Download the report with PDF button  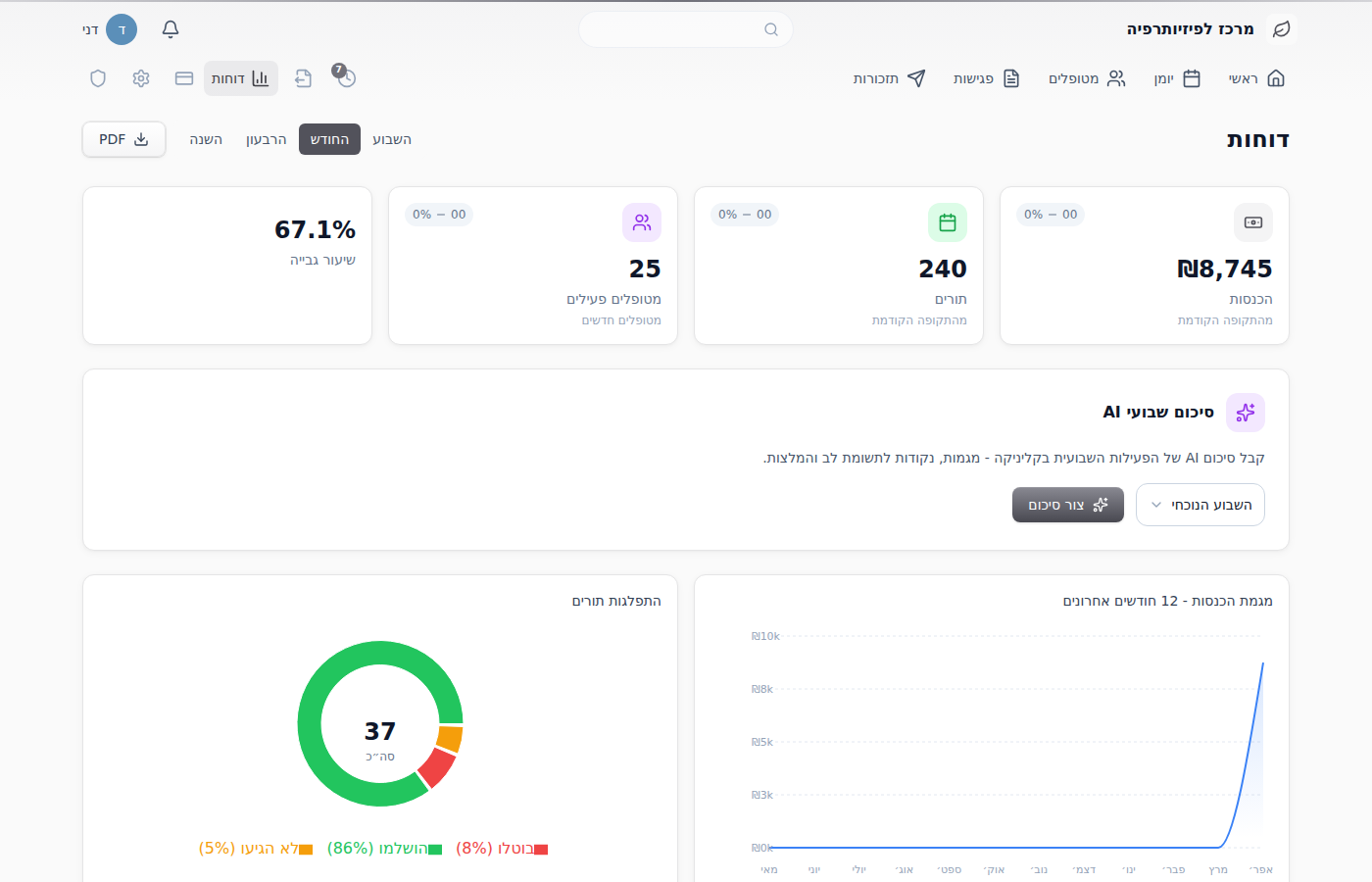123,139
